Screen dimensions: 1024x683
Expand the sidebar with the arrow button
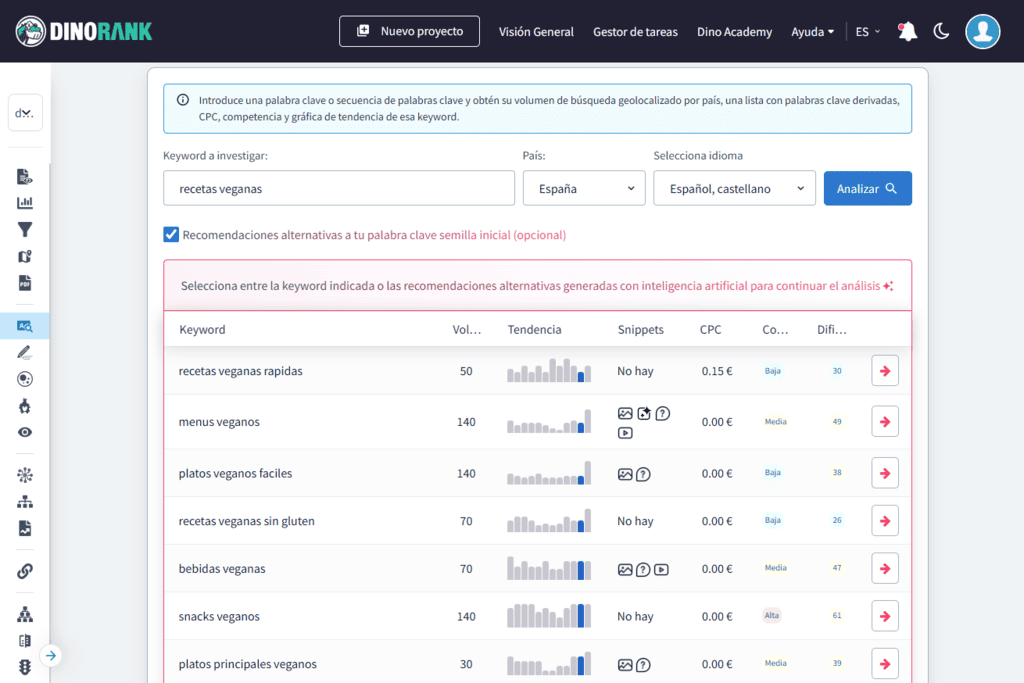[51, 656]
